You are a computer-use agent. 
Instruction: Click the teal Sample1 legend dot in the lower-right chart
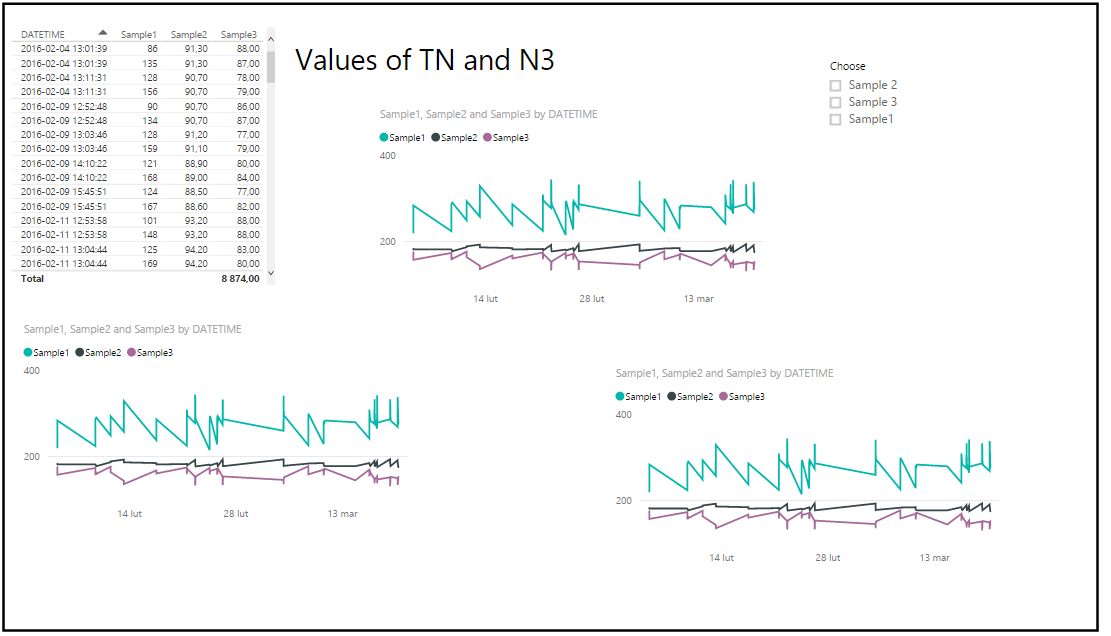pyautogui.click(x=620, y=396)
